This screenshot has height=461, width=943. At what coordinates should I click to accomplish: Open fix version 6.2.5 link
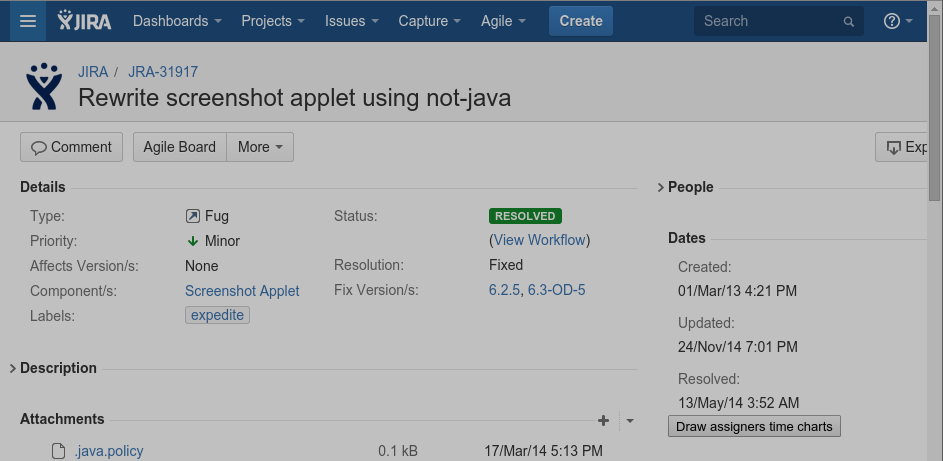(504, 291)
